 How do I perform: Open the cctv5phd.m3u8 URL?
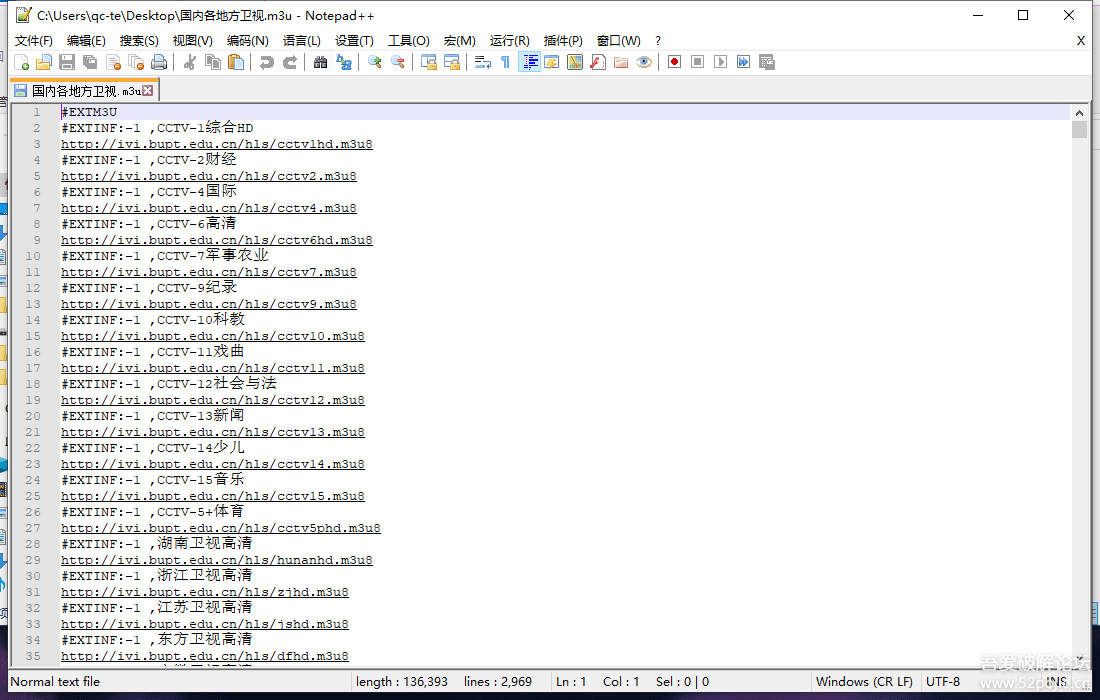[x=221, y=528]
